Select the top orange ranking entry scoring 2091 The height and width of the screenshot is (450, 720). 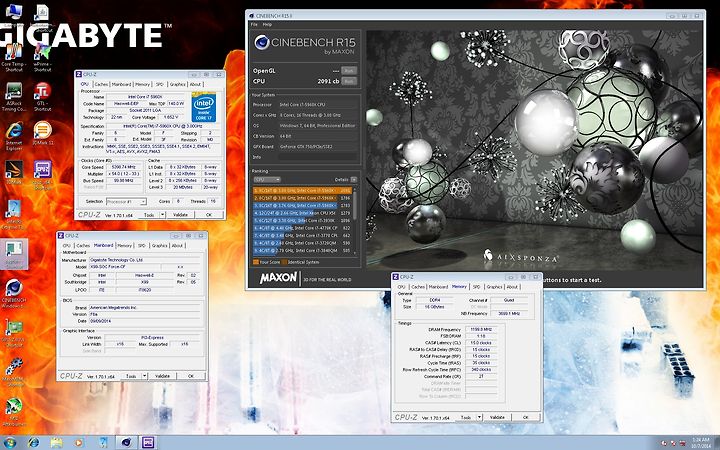[302, 190]
